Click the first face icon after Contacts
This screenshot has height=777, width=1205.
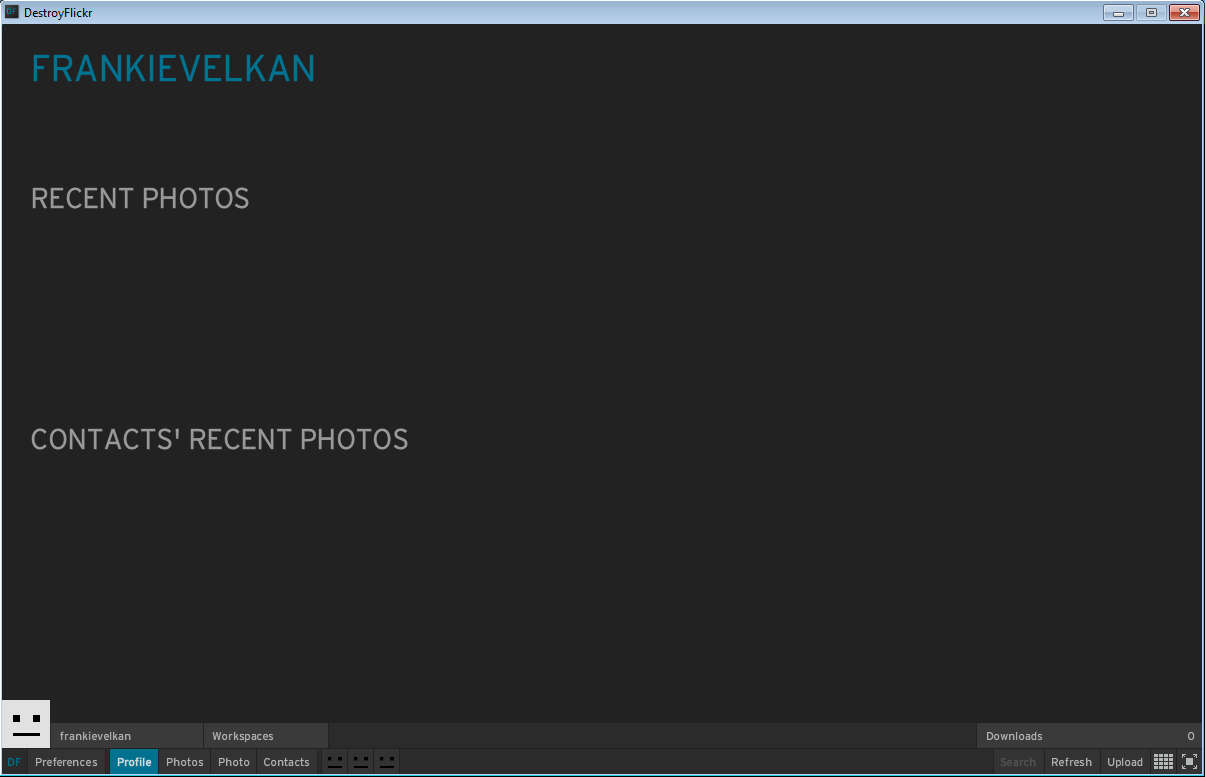click(335, 762)
